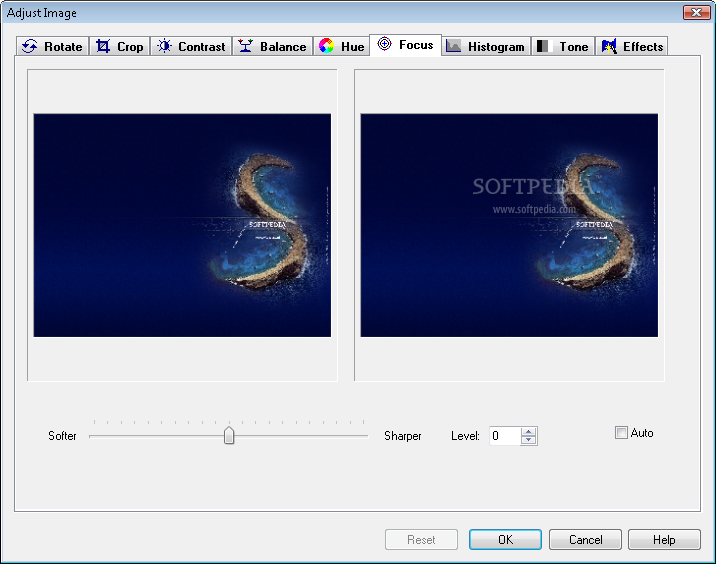Image resolution: width=716 pixels, height=564 pixels.
Task: Click the Hue tab's color wheel icon
Action: point(326,46)
